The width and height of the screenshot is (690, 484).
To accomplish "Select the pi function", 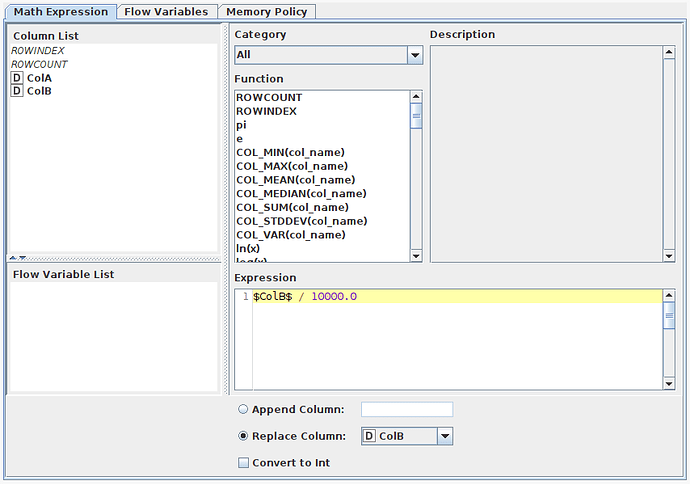I will [241, 125].
